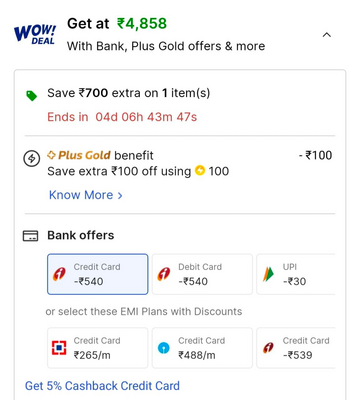Choose HDFC Credit Card ₹265/m EMI plan
Viewport: 360px width, 400px height.
pos(98,348)
